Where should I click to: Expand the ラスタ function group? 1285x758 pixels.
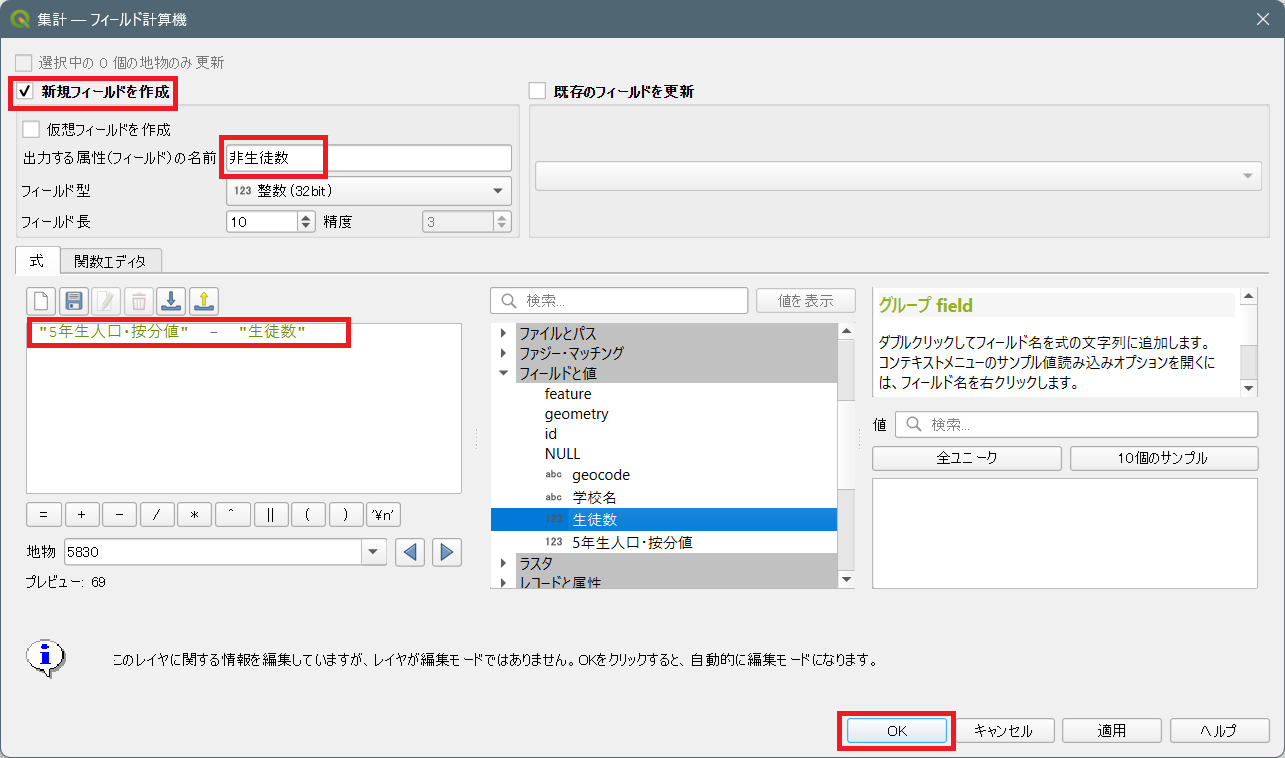click(x=503, y=563)
